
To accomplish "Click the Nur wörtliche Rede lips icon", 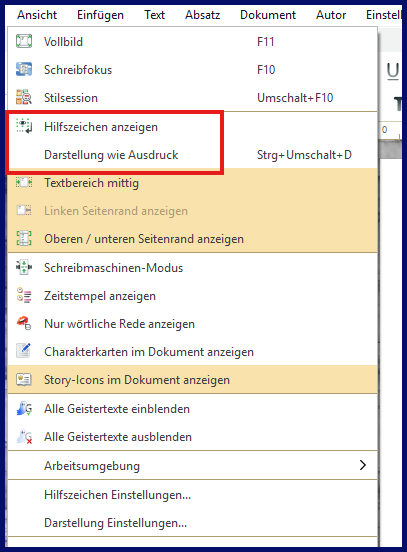I will tap(24, 323).
